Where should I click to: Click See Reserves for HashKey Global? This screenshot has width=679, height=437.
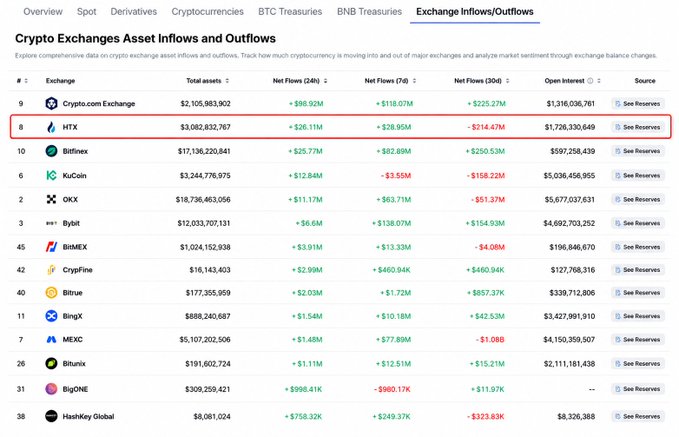(638, 416)
